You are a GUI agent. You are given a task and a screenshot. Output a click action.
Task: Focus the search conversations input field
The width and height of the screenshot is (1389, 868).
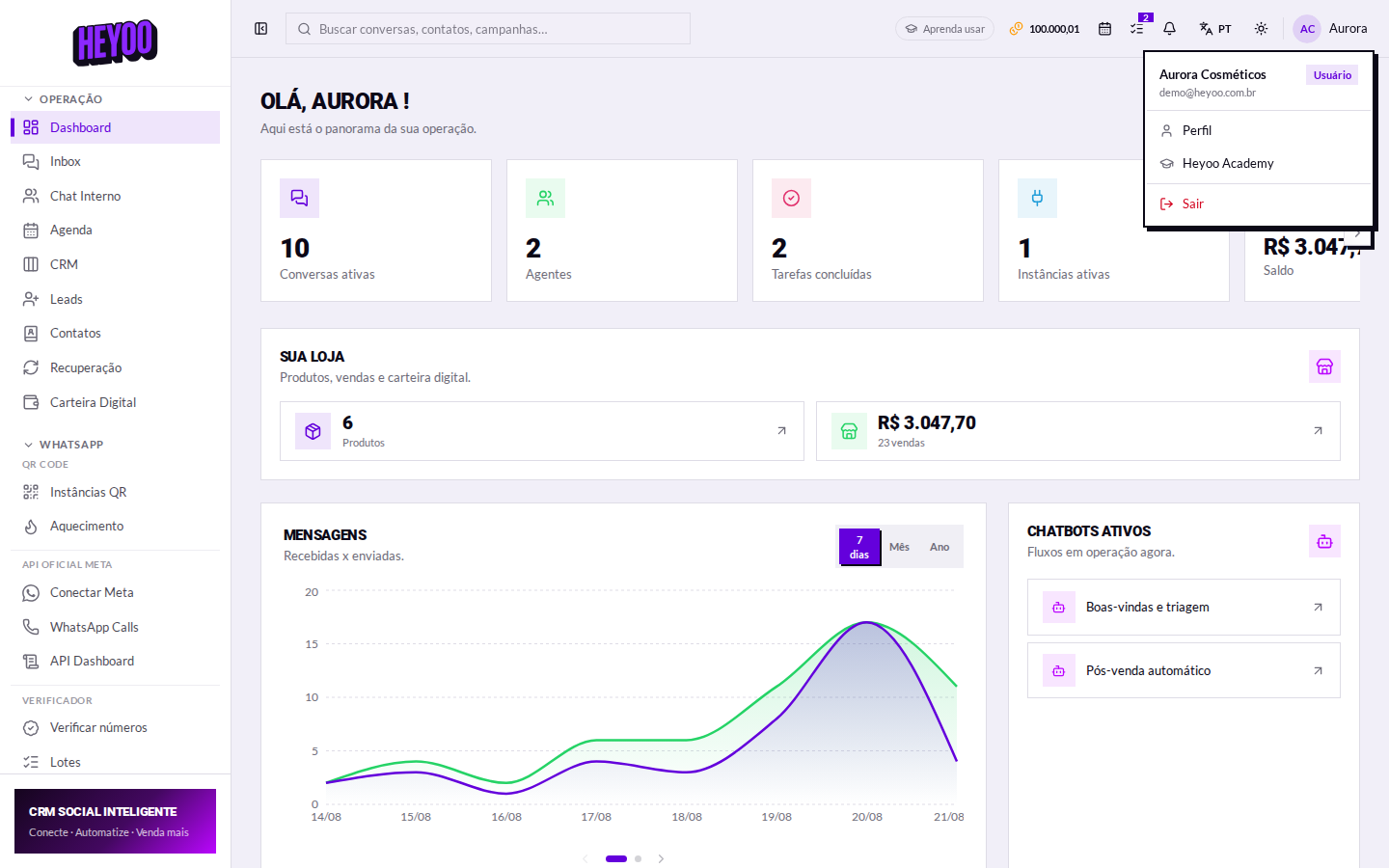point(488,29)
